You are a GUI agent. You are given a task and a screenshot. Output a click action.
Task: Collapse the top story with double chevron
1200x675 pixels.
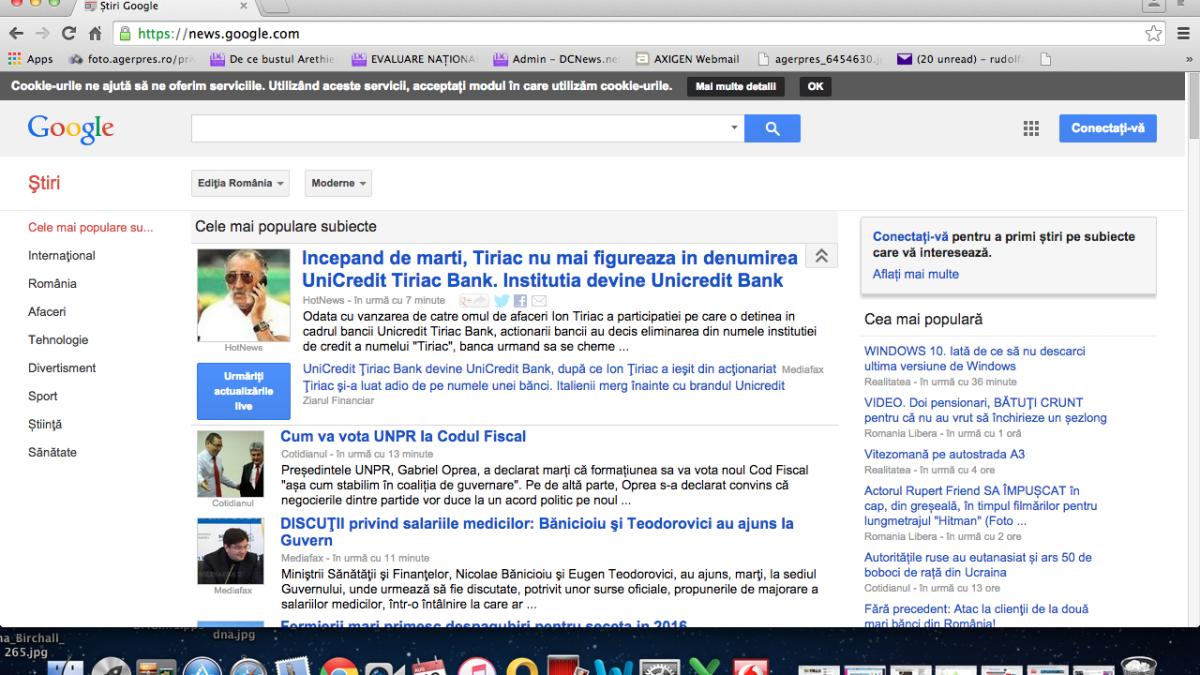821,256
